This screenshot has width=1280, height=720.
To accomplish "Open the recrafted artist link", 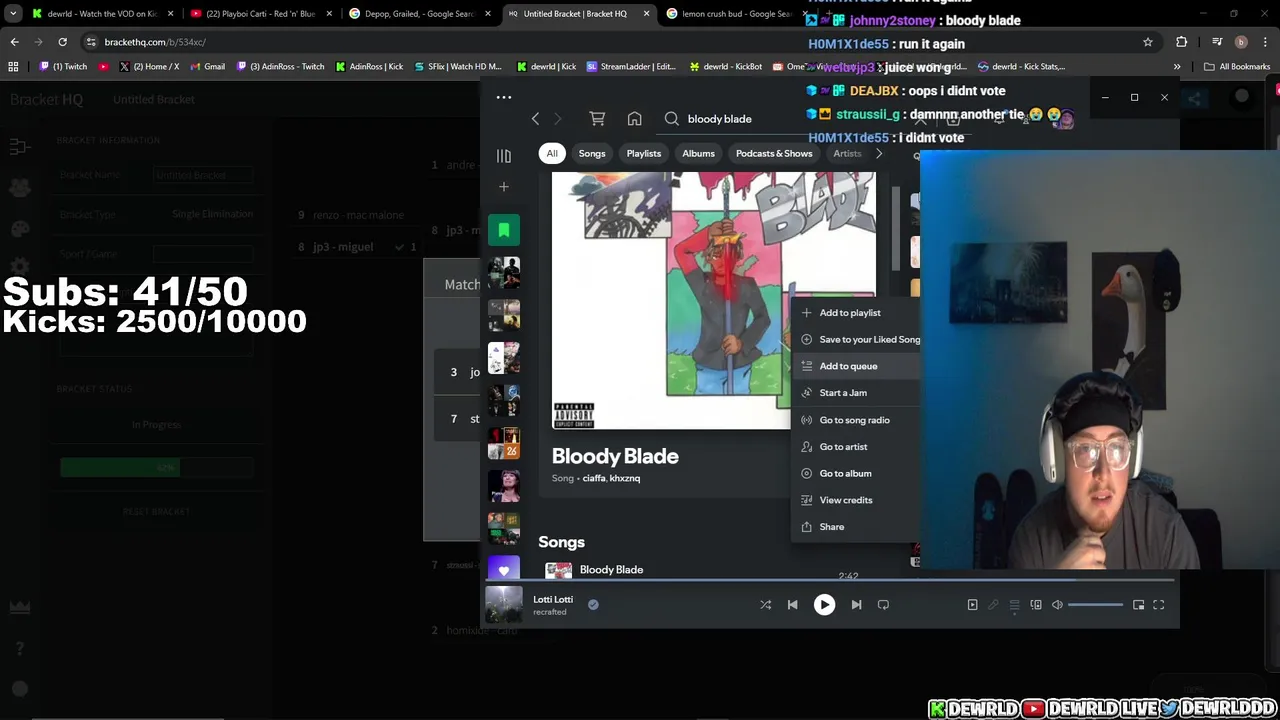I will 550,612.
